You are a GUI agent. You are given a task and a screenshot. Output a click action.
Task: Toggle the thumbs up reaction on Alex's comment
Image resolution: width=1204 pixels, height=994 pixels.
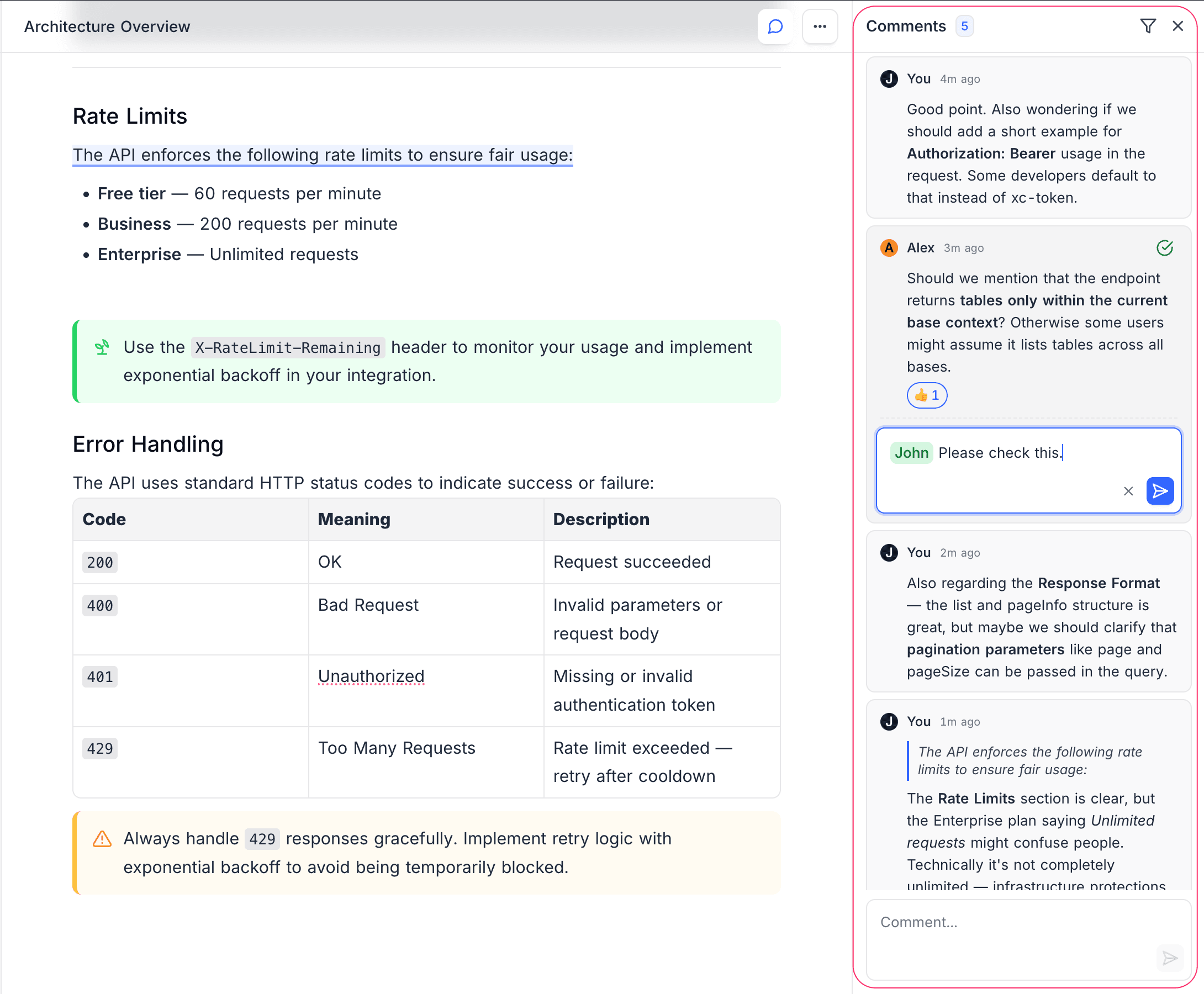[926, 395]
